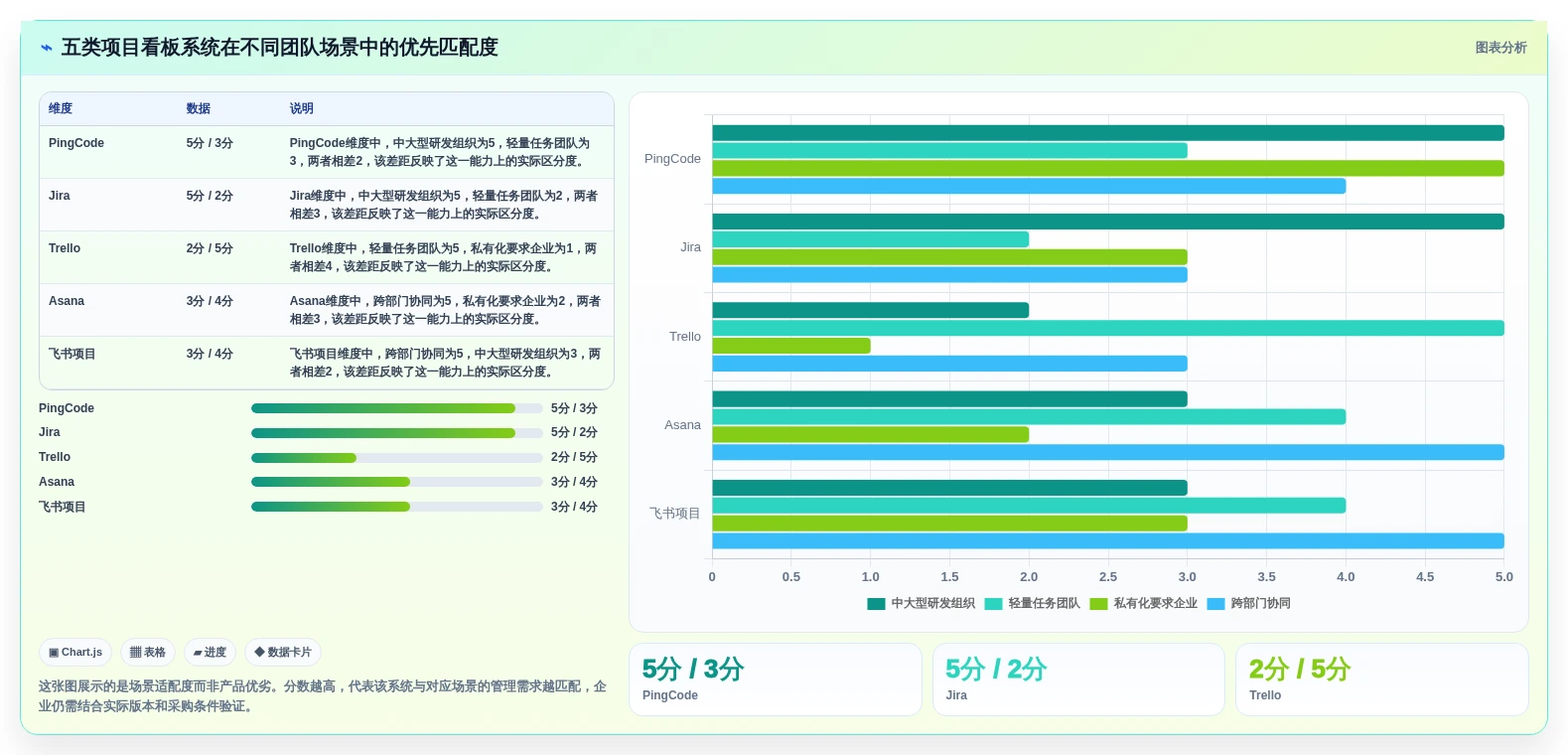Click Trello's short 私有化要求企业 green bar
Image resolution: width=1568 pixels, height=755 pixels.
coord(791,346)
